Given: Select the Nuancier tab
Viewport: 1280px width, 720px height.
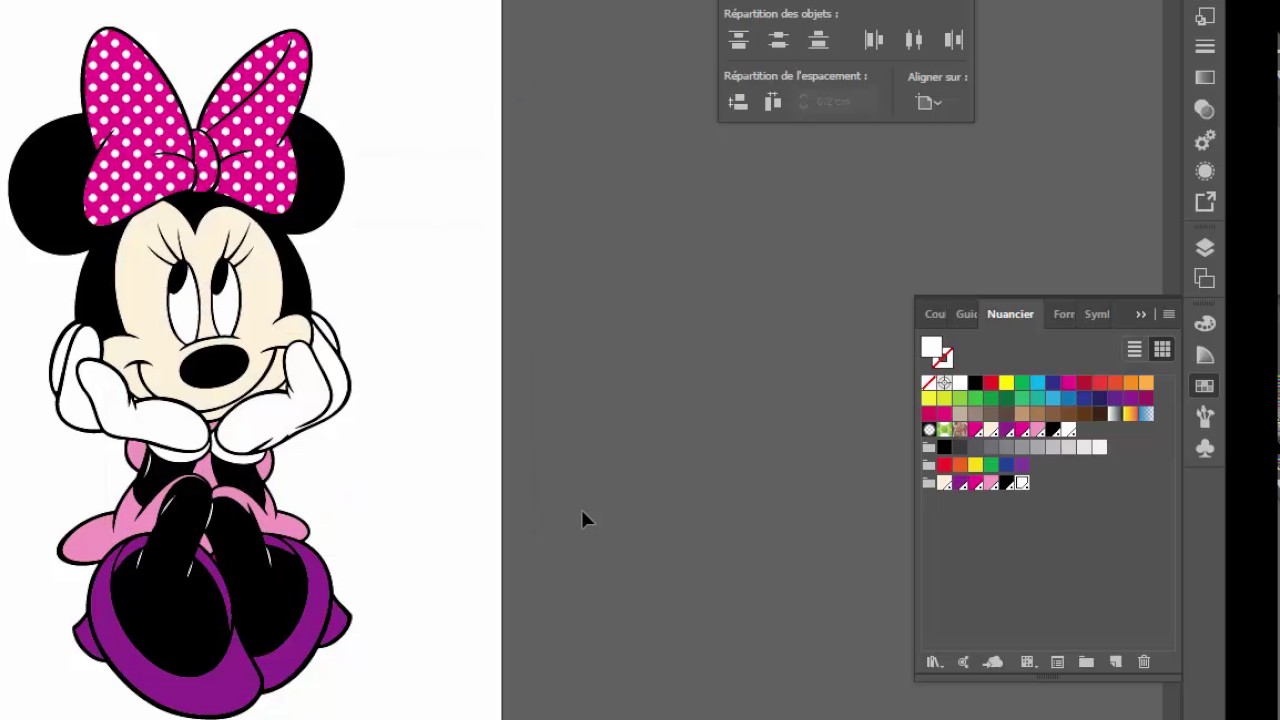Looking at the screenshot, I should tap(1010, 314).
